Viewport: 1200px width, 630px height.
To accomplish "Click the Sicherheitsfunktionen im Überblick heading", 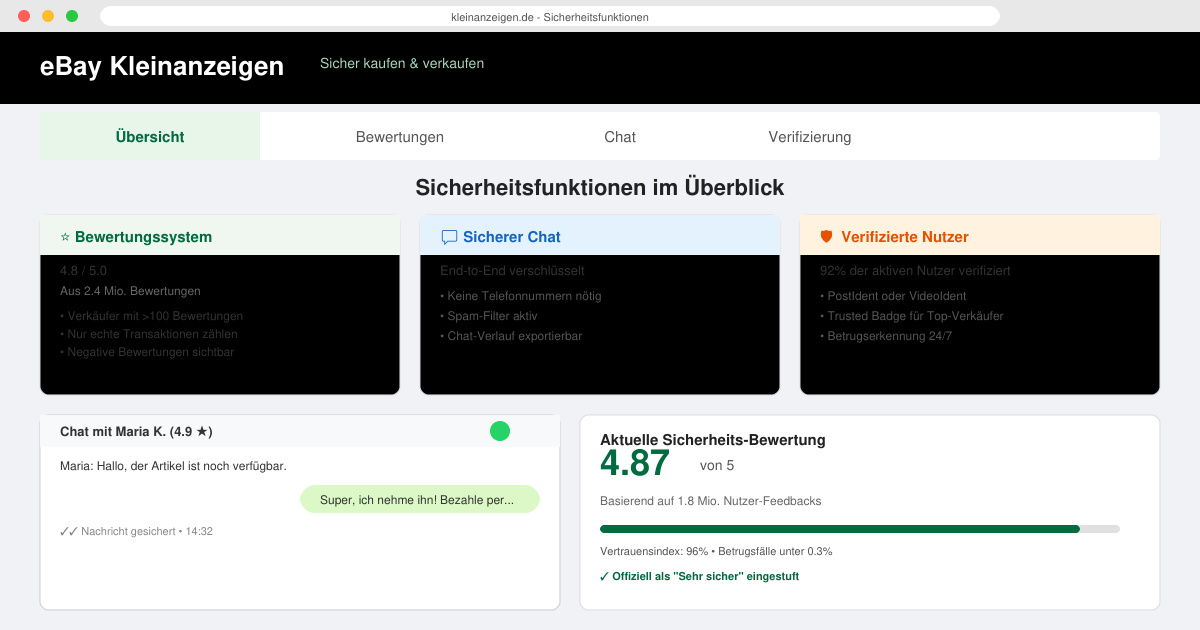I will (600, 188).
